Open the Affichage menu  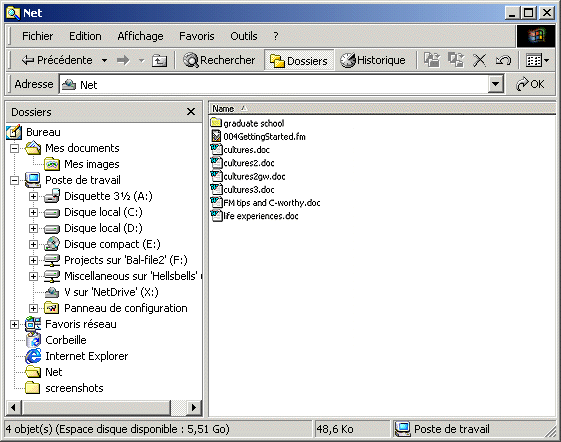coord(140,36)
